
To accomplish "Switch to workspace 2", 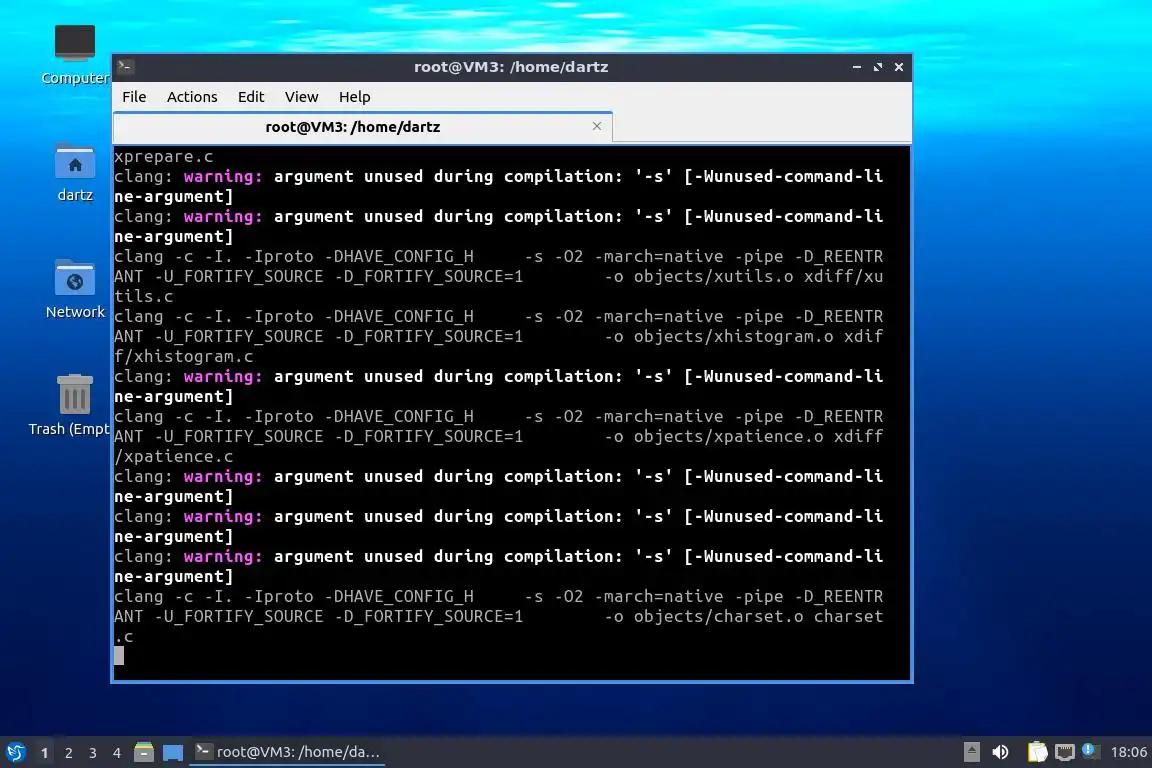I will coord(68,753).
